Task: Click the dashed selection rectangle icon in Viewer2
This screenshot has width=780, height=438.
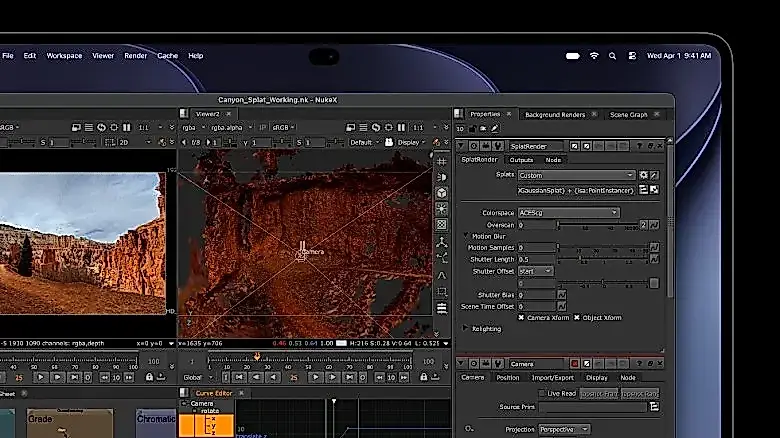Action: pyautogui.click(x=442, y=292)
